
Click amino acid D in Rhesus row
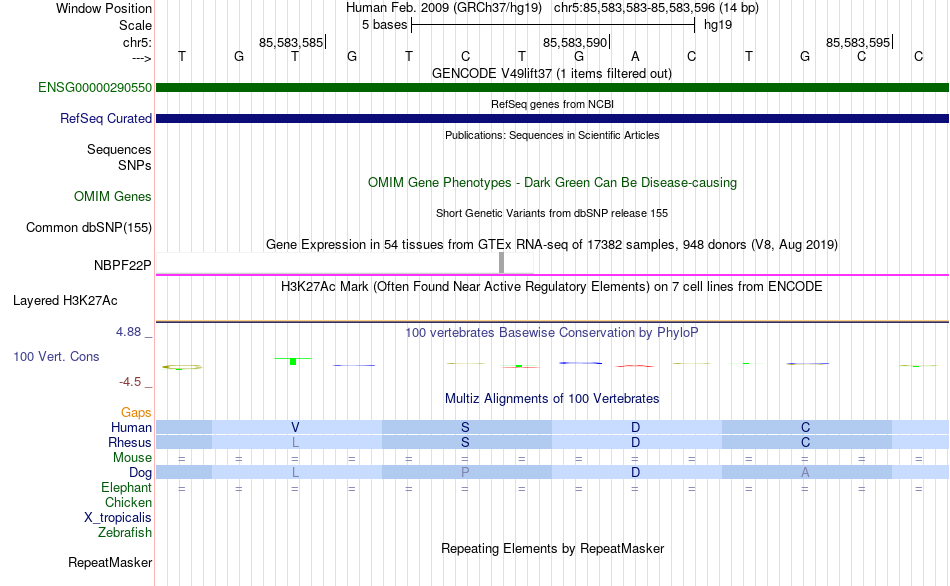[x=636, y=442]
